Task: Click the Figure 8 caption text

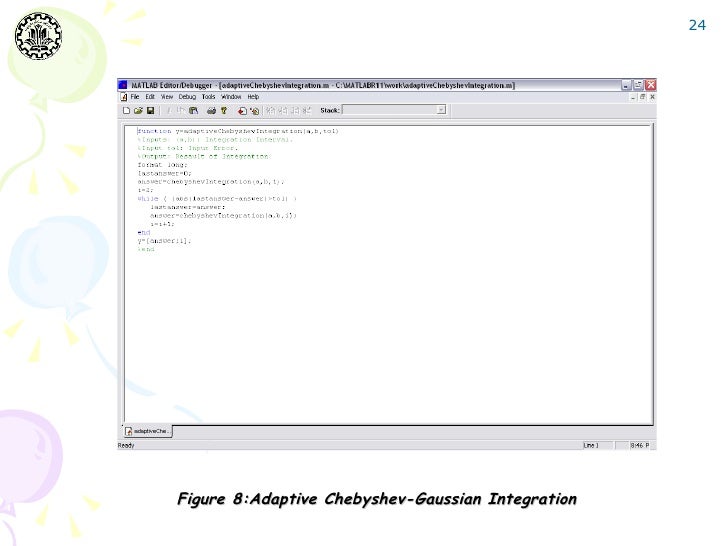Action: 377,499
